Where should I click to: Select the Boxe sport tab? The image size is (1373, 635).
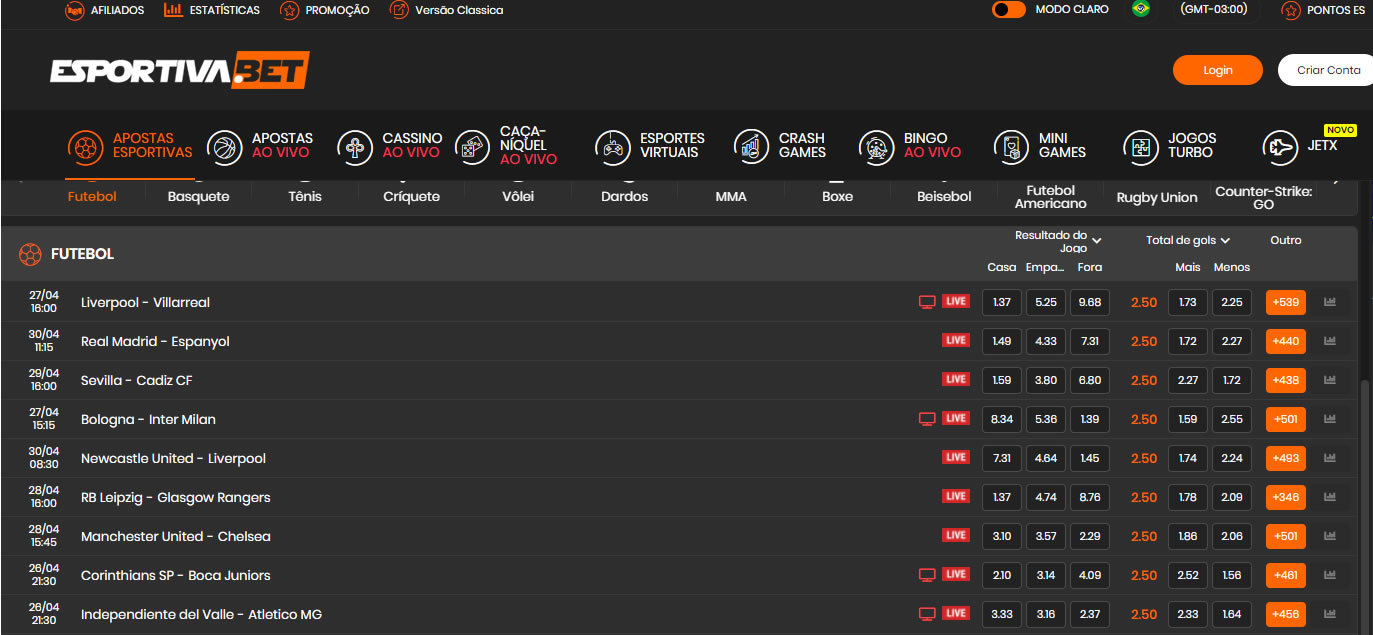[837, 196]
